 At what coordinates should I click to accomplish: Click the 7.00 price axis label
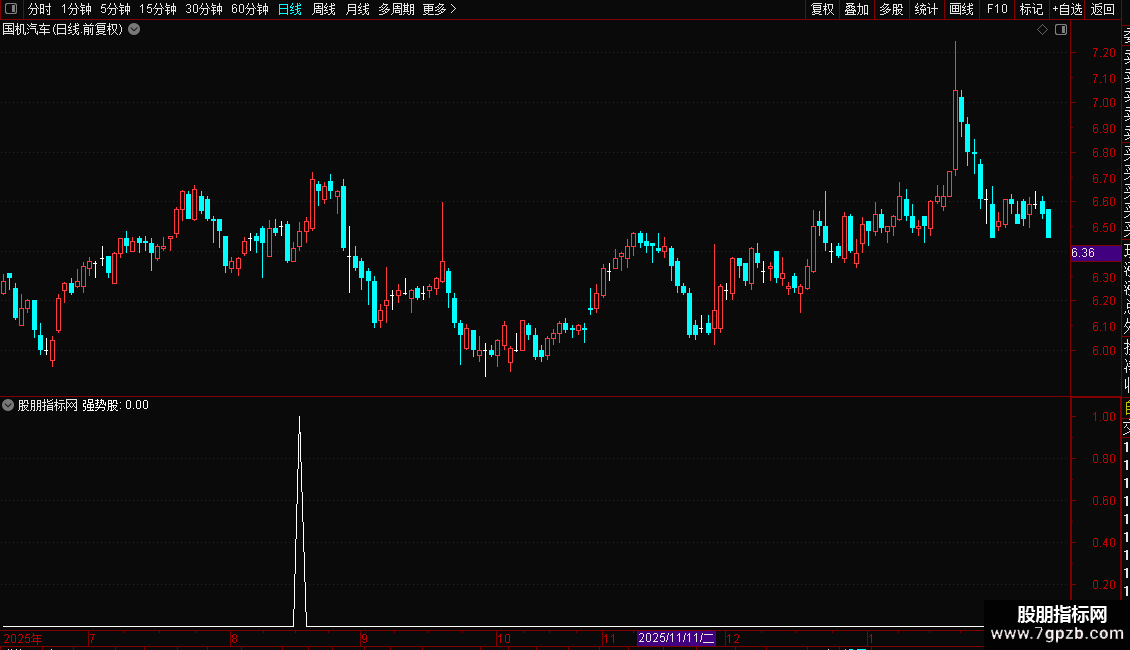coord(1103,102)
